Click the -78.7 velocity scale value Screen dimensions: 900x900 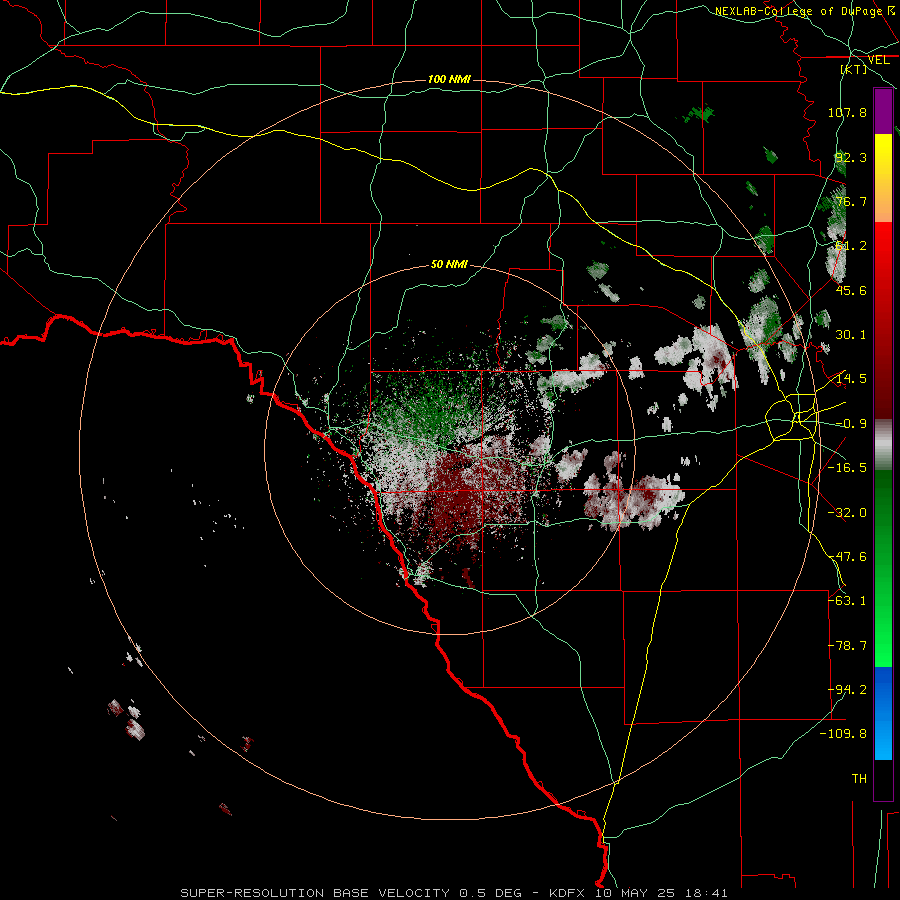click(x=847, y=646)
